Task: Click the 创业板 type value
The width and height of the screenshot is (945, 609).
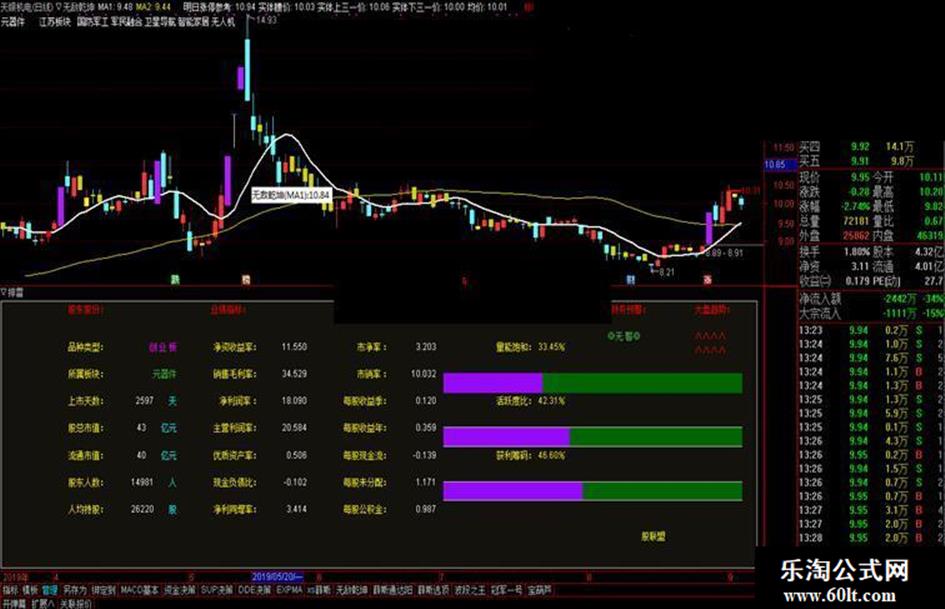Action: pos(163,347)
